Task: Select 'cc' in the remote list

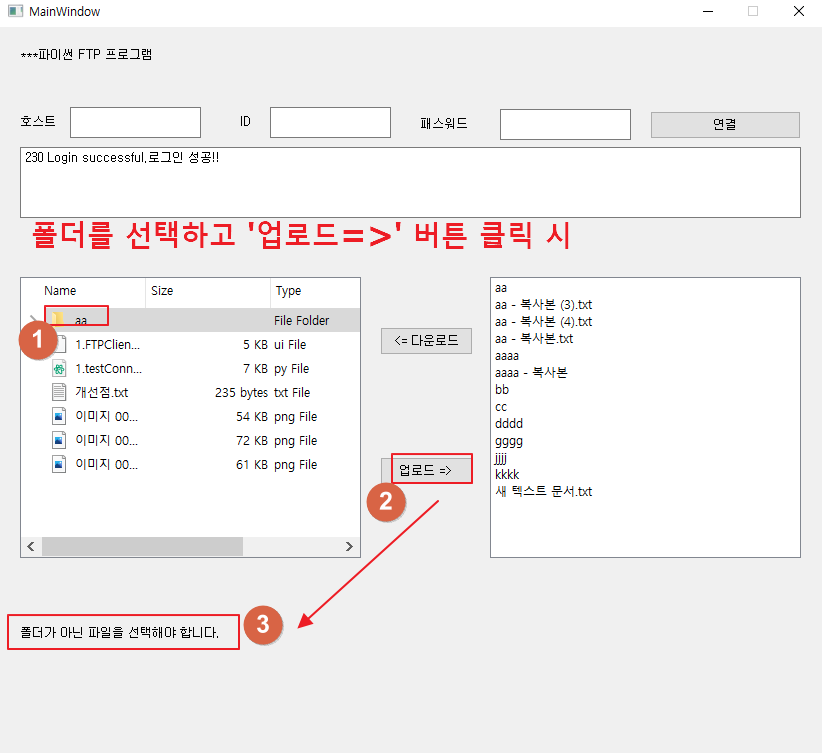Action: 501,407
